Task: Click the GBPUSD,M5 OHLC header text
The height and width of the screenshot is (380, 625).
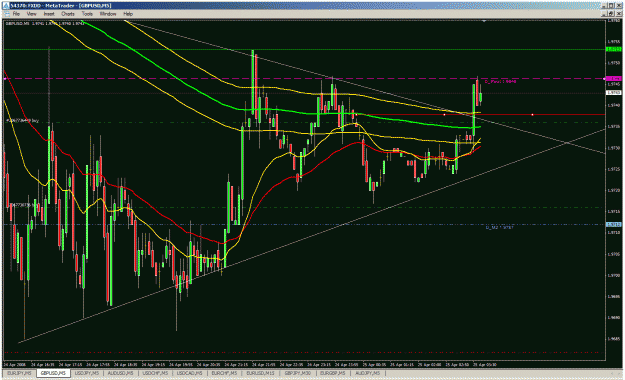Action: click(x=44, y=24)
